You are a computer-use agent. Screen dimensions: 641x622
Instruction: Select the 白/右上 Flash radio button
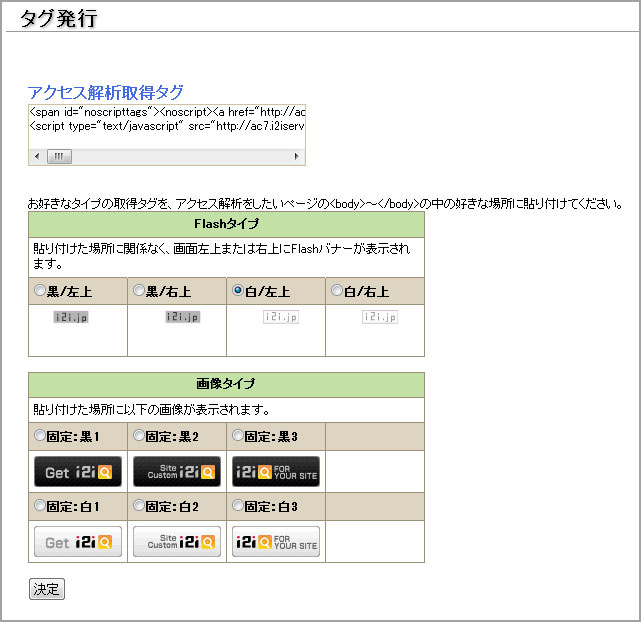click(336, 291)
